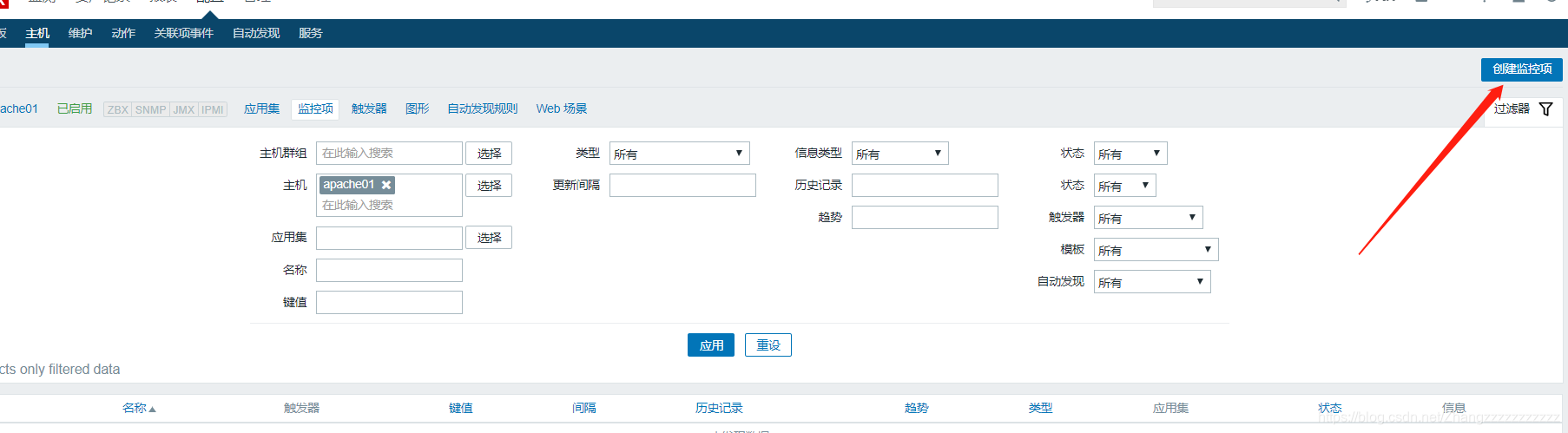Click 选择 next to 主机群组

pyautogui.click(x=489, y=154)
